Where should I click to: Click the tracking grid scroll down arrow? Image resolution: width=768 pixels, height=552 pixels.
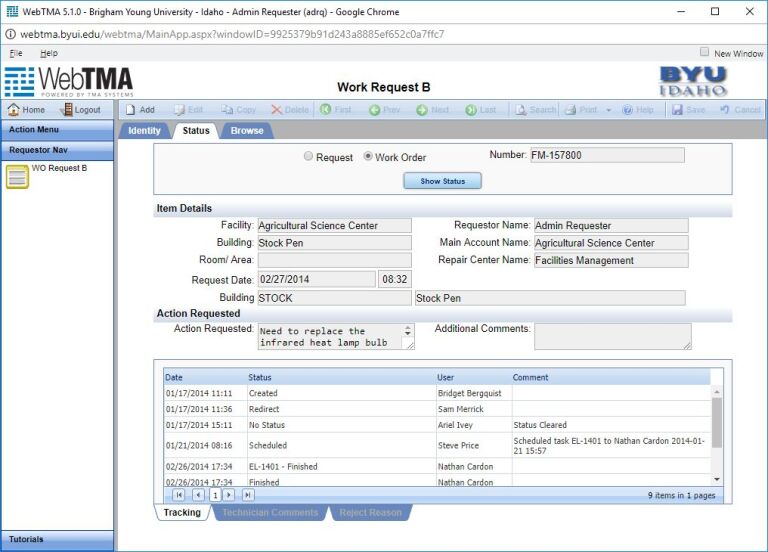717,480
